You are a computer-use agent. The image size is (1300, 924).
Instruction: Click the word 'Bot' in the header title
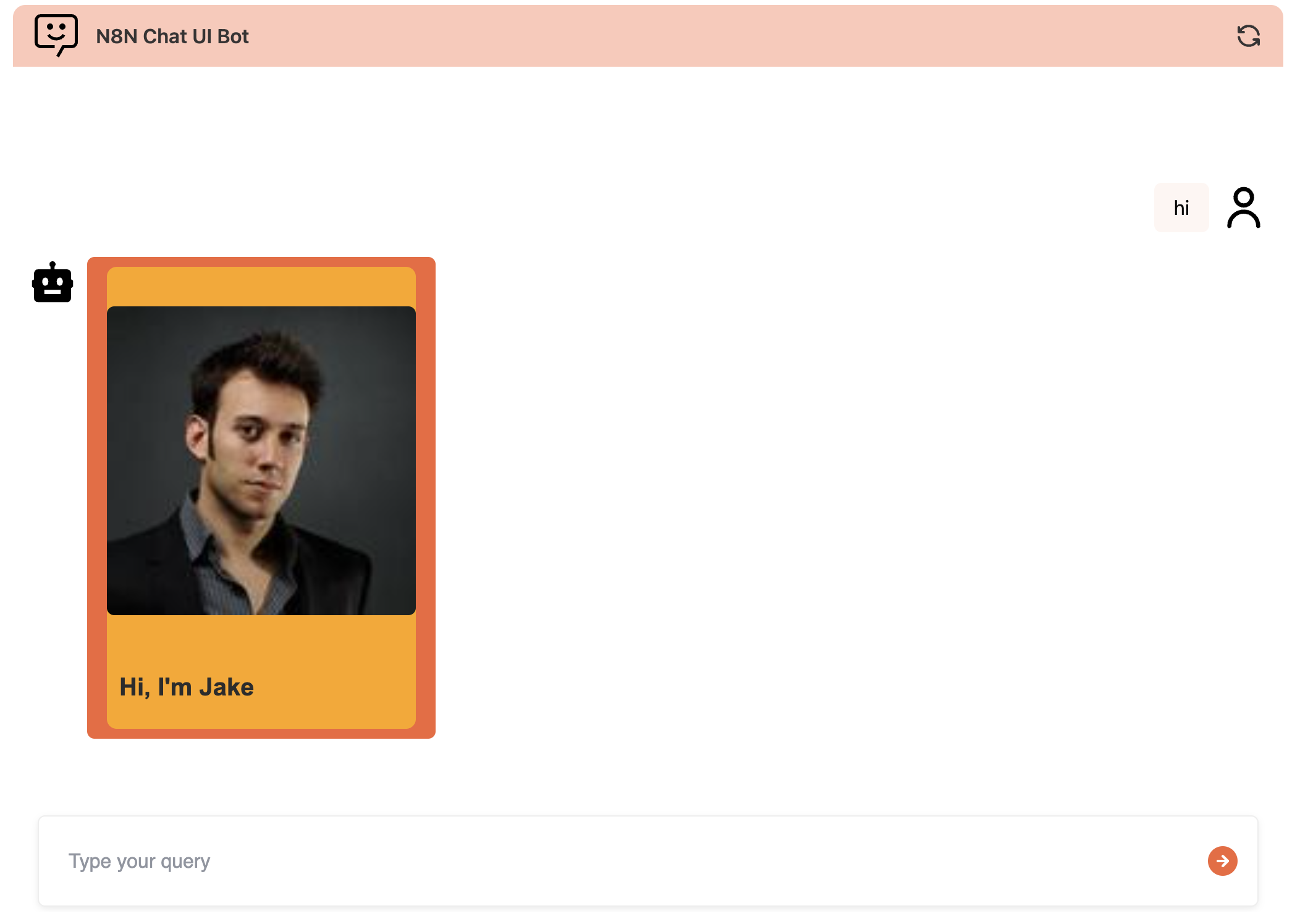233,36
